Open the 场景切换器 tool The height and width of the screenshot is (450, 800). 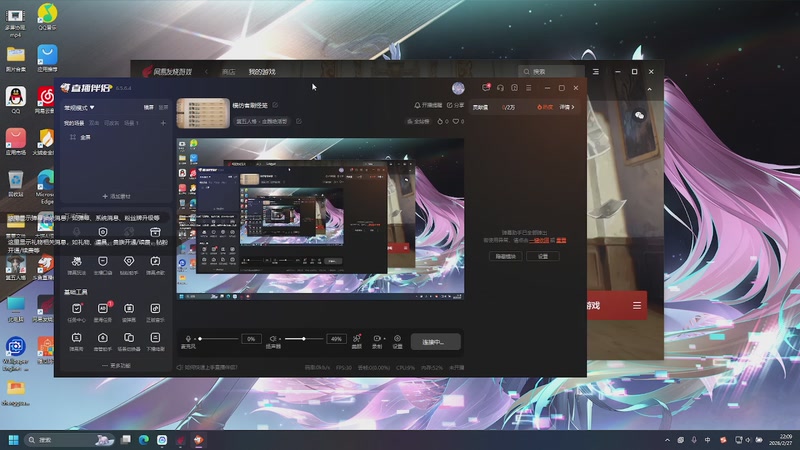pos(129,338)
